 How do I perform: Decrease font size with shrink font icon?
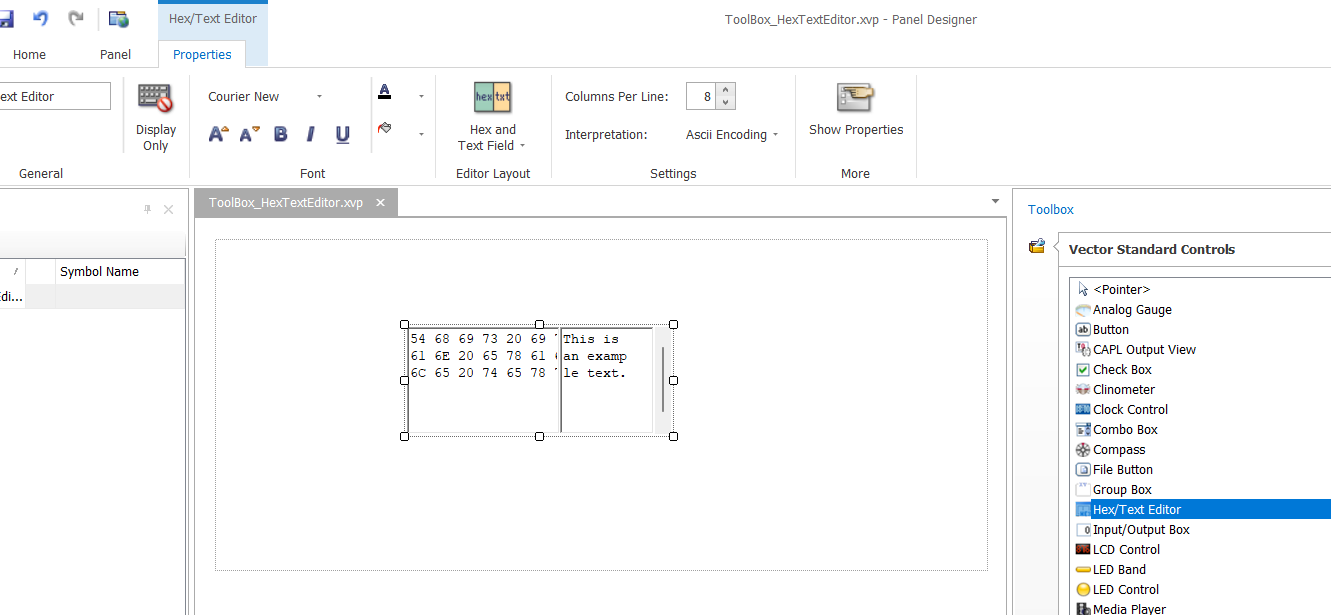pos(250,134)
